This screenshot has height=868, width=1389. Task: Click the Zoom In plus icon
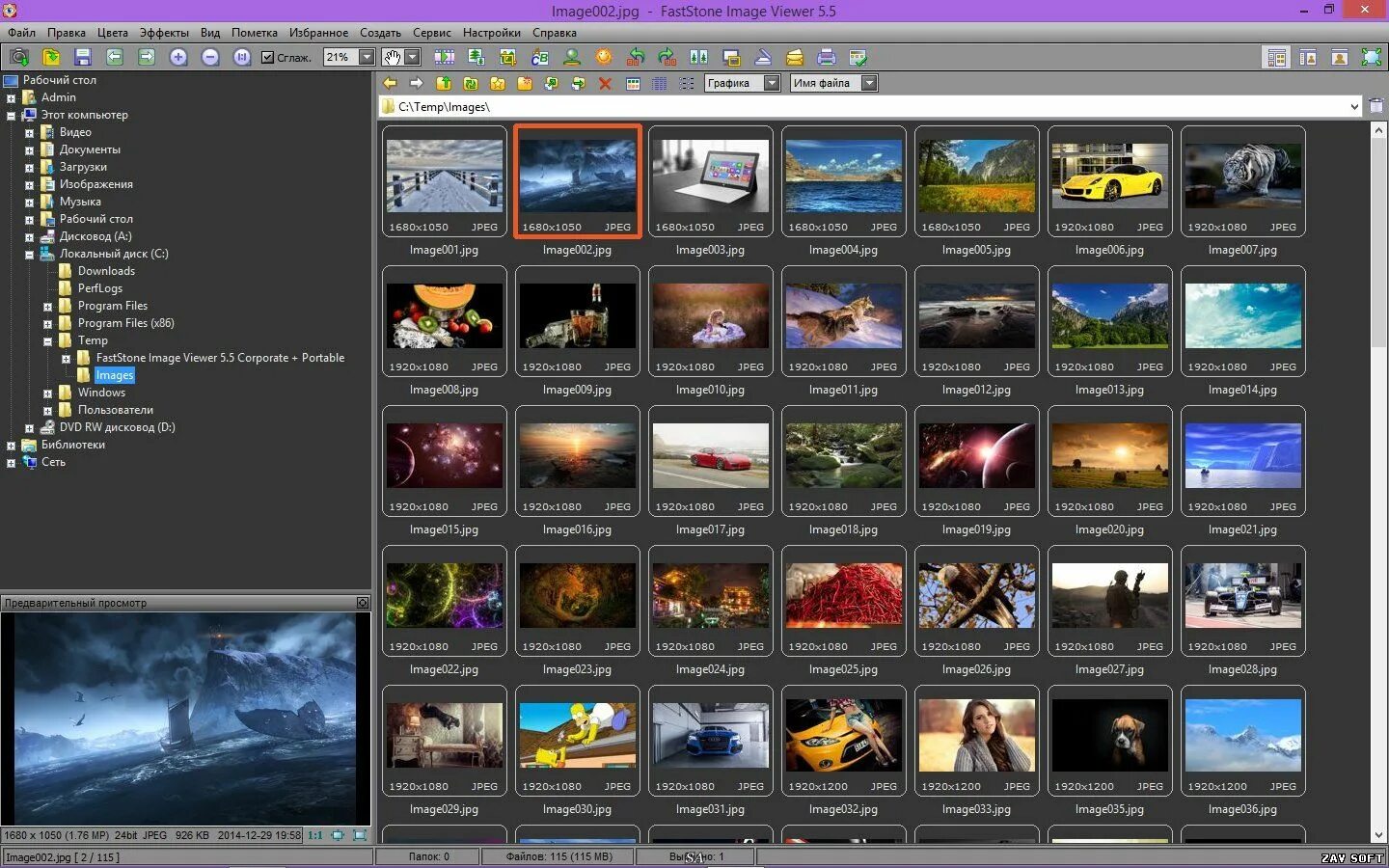178,58
